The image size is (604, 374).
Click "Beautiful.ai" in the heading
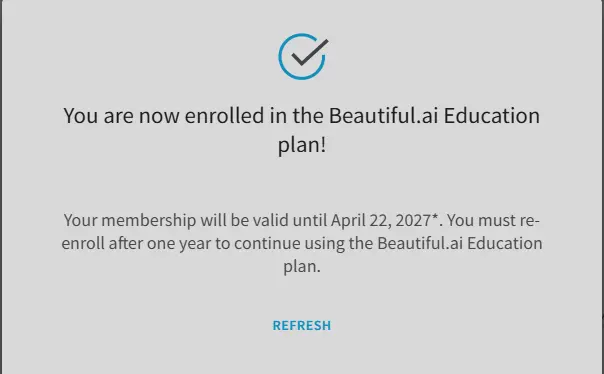coord(383,116)
